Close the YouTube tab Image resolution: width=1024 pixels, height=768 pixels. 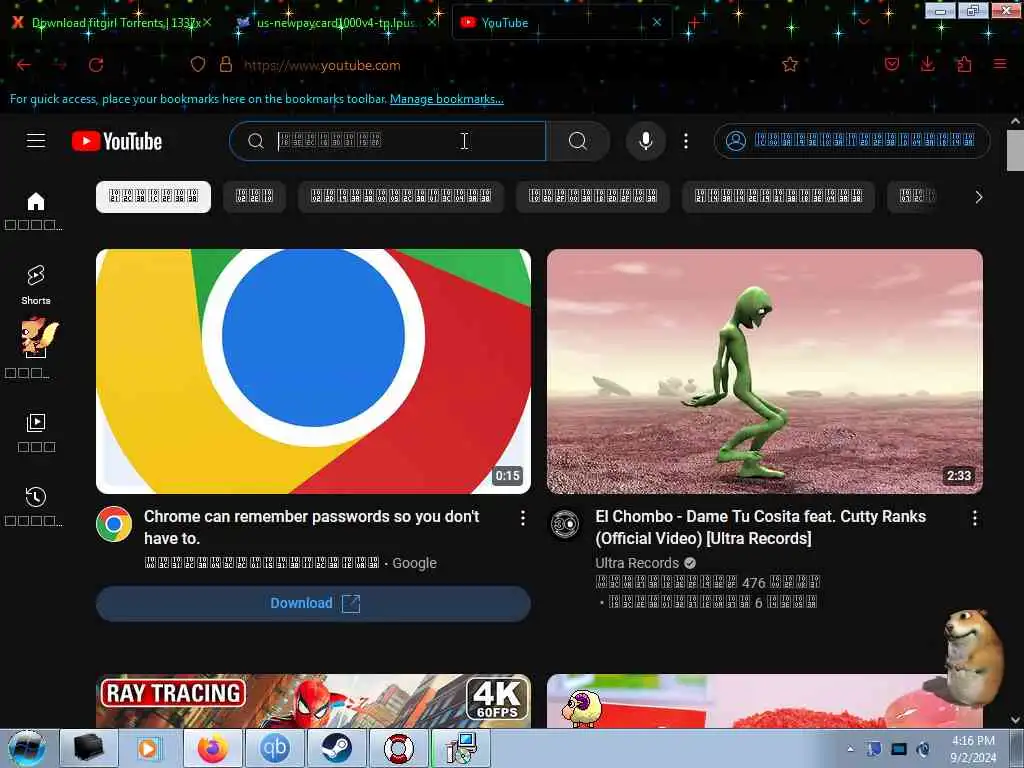point(657,22)
